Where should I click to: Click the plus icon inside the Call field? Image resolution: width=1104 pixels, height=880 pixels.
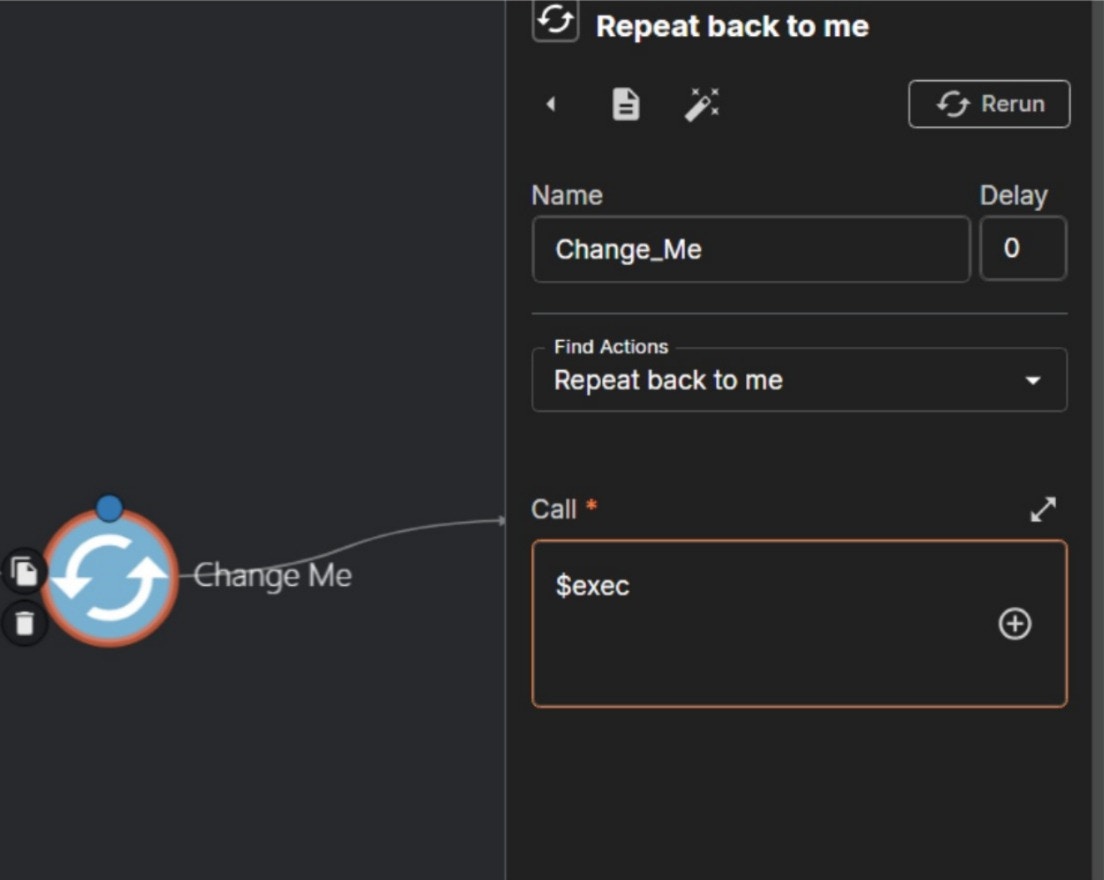click(x=1015, y=623)
